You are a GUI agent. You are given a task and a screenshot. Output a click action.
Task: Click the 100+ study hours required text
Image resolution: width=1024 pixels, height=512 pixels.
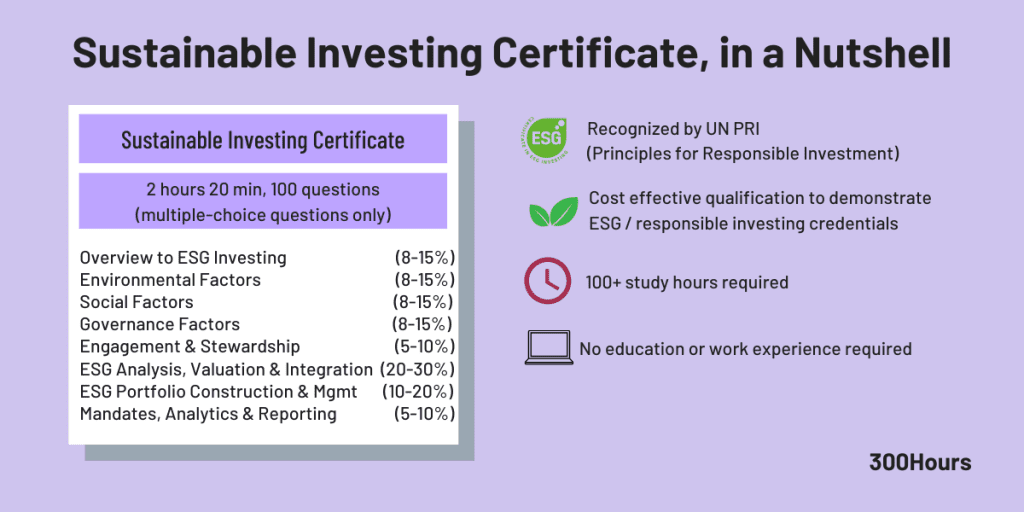point(687,282)
